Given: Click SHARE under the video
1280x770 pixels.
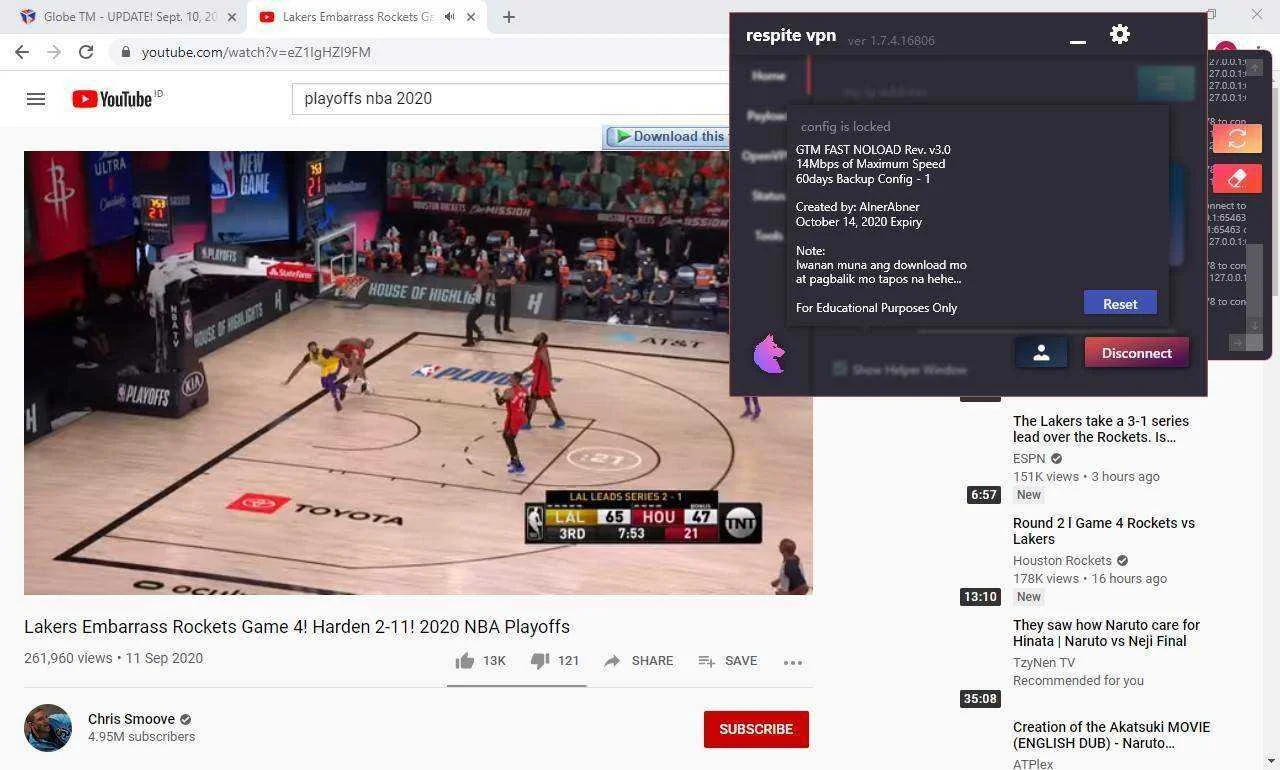Looking at the screenshot, I should [x=638, y=661].
